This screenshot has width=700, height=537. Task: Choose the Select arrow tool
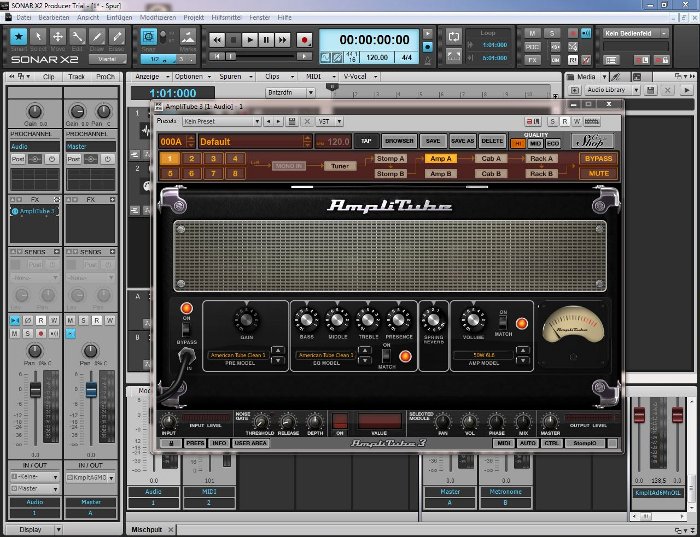coord(38,37)
